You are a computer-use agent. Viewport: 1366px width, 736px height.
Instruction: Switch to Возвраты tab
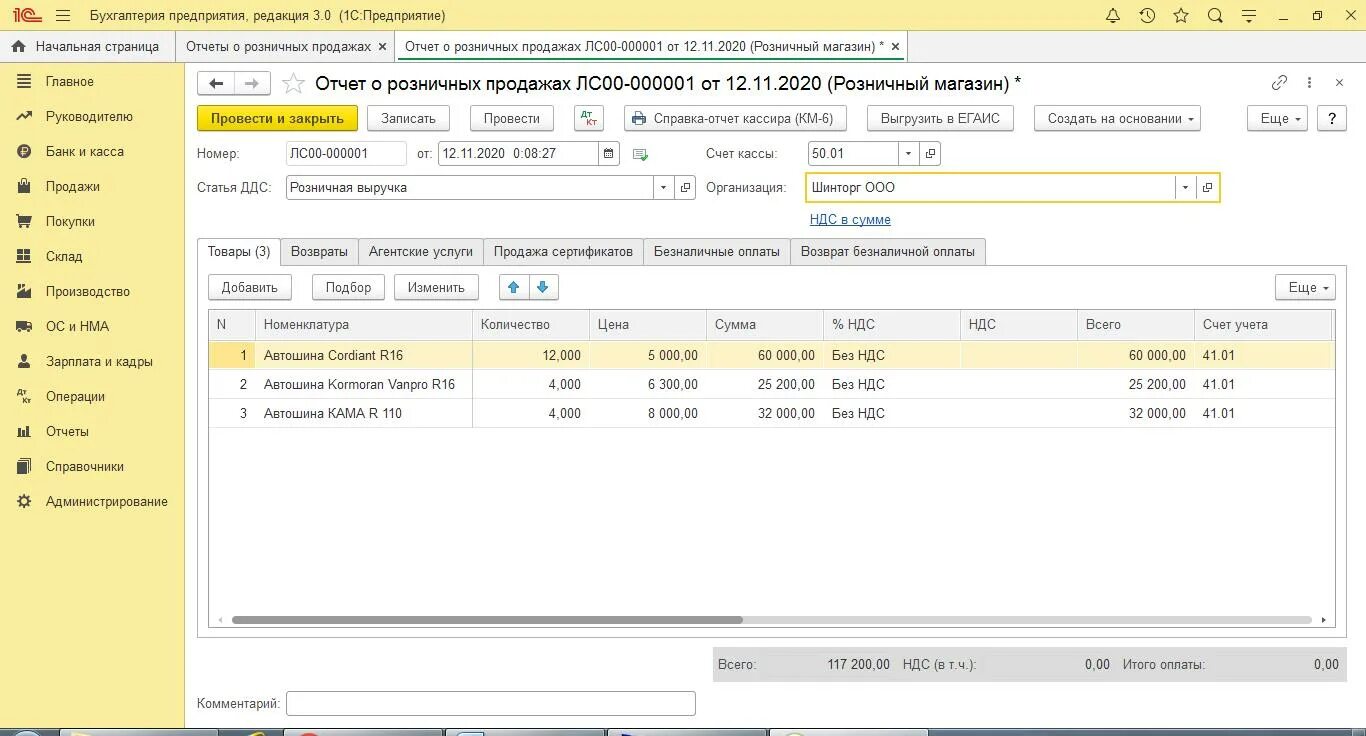tap(319, 252)
